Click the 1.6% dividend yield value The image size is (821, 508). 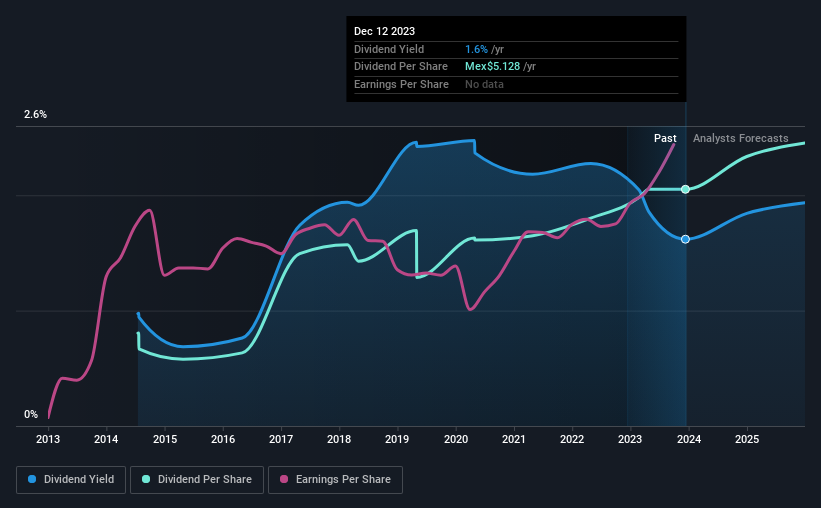[x=476, y=49]
